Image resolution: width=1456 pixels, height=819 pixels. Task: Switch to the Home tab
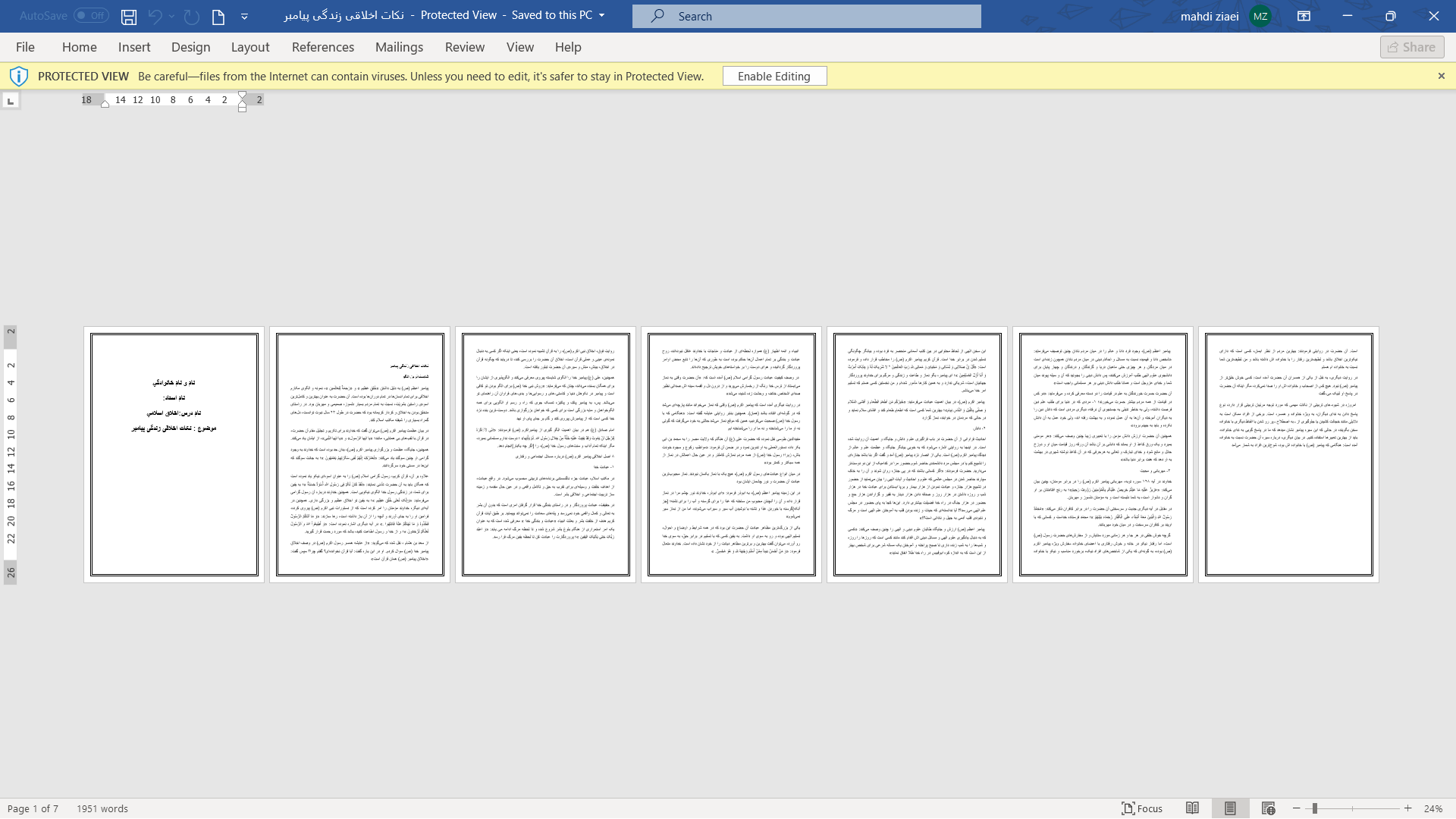(x=80, y=47)
